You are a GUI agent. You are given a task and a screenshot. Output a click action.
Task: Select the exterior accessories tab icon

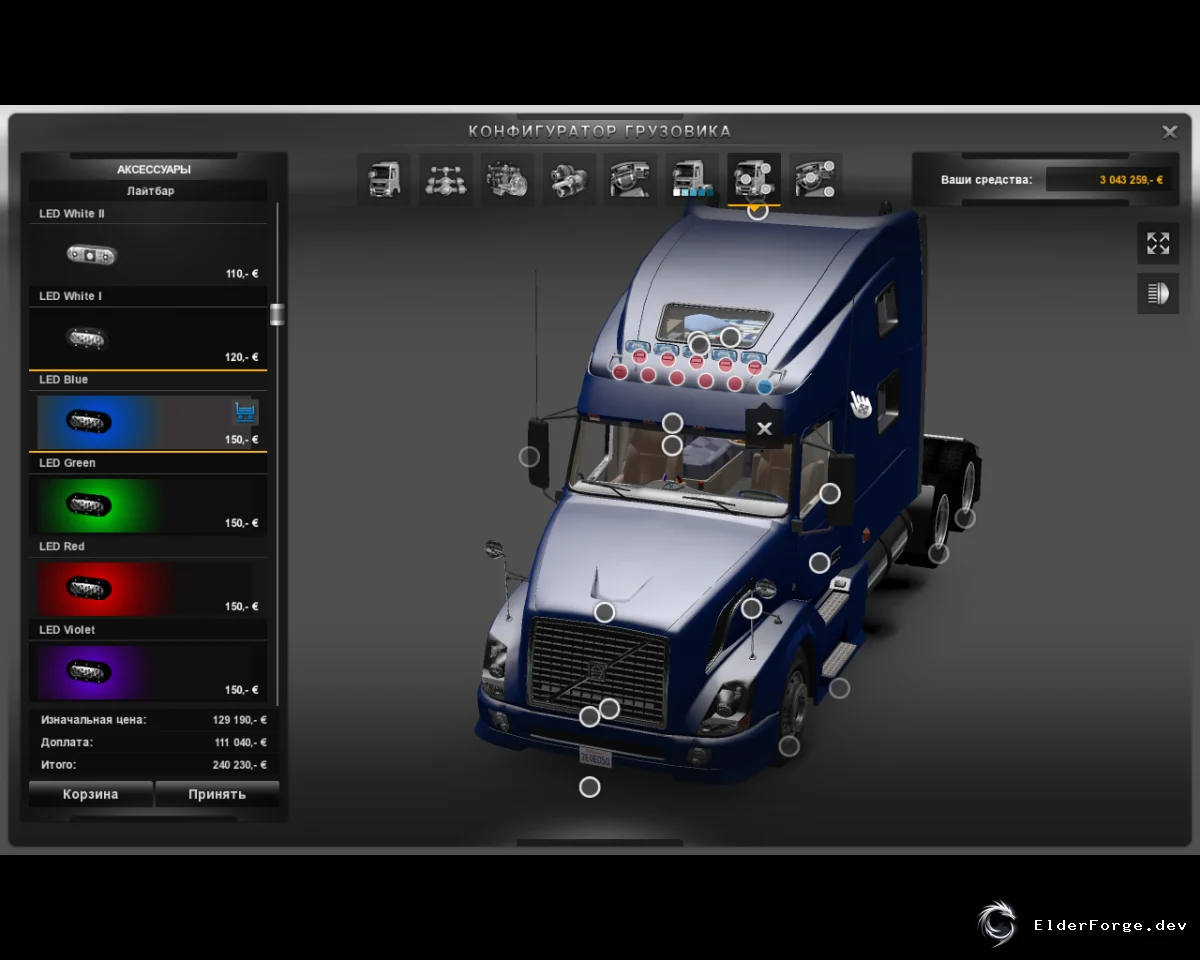click(754, 180)
